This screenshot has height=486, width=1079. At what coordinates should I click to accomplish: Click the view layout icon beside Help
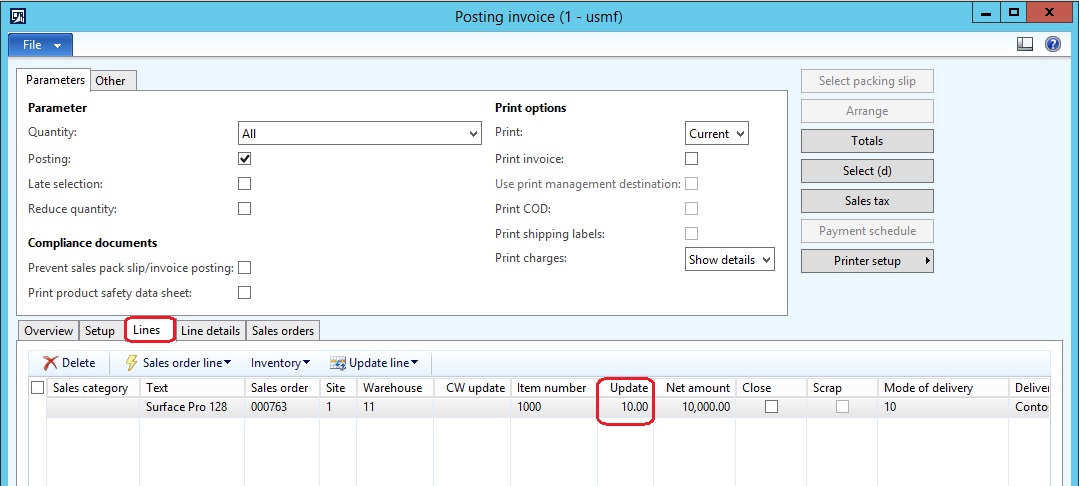click(1024, 45)
